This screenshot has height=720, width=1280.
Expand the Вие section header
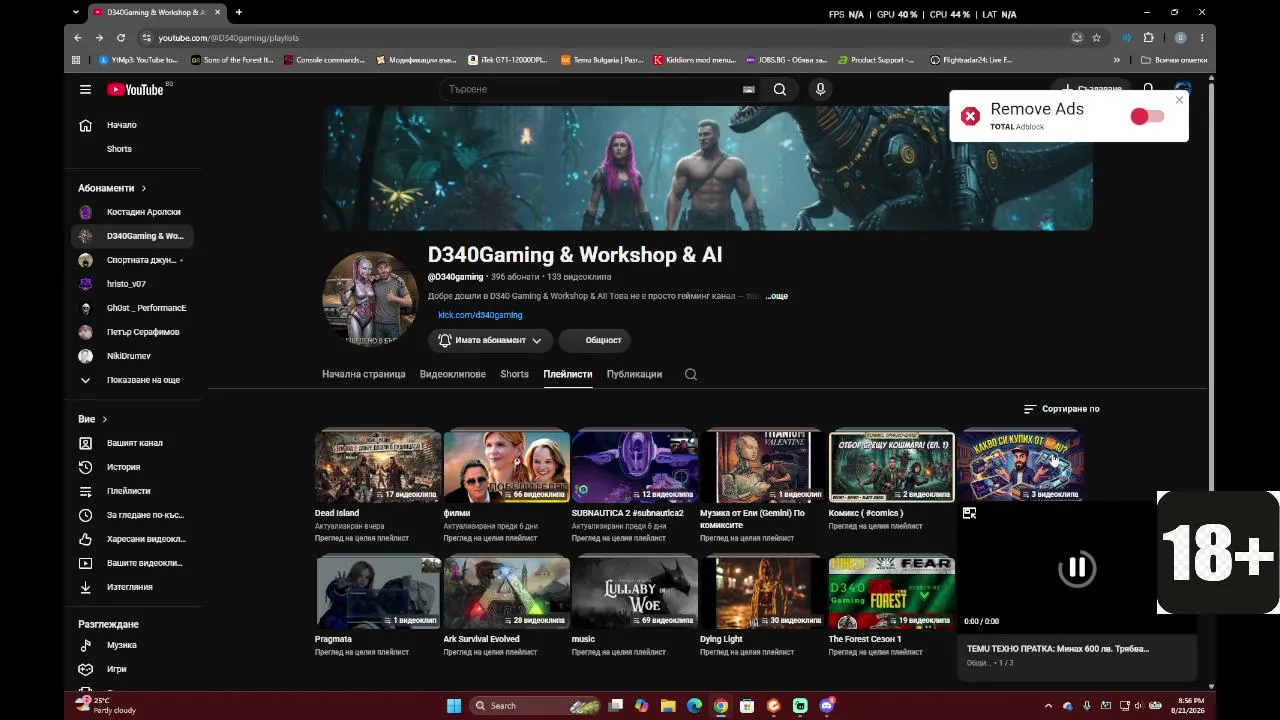(x=93, y=419)
